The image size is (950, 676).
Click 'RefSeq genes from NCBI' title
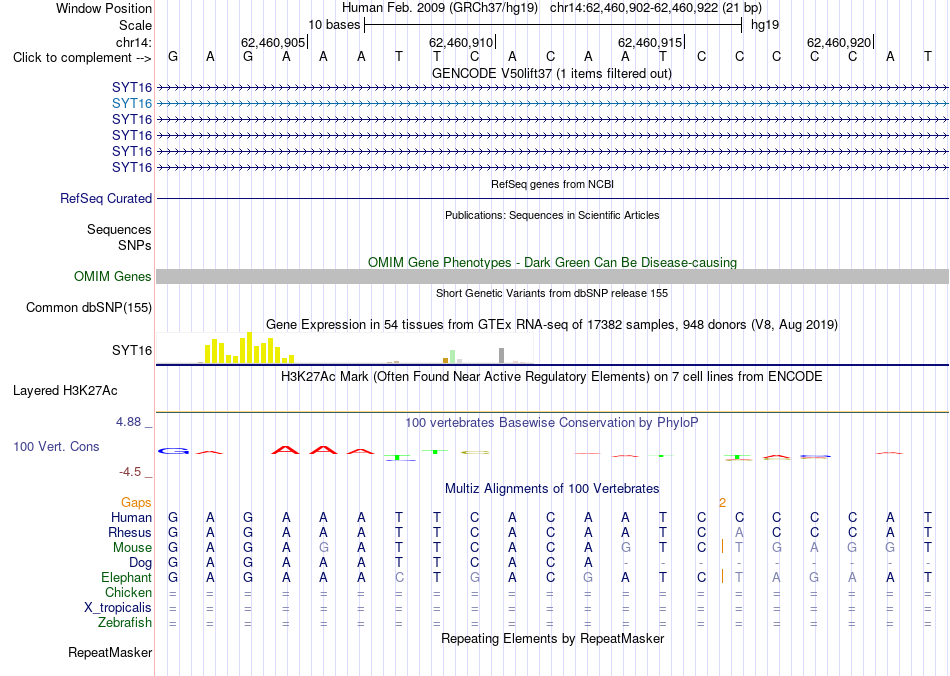point(553,184)
